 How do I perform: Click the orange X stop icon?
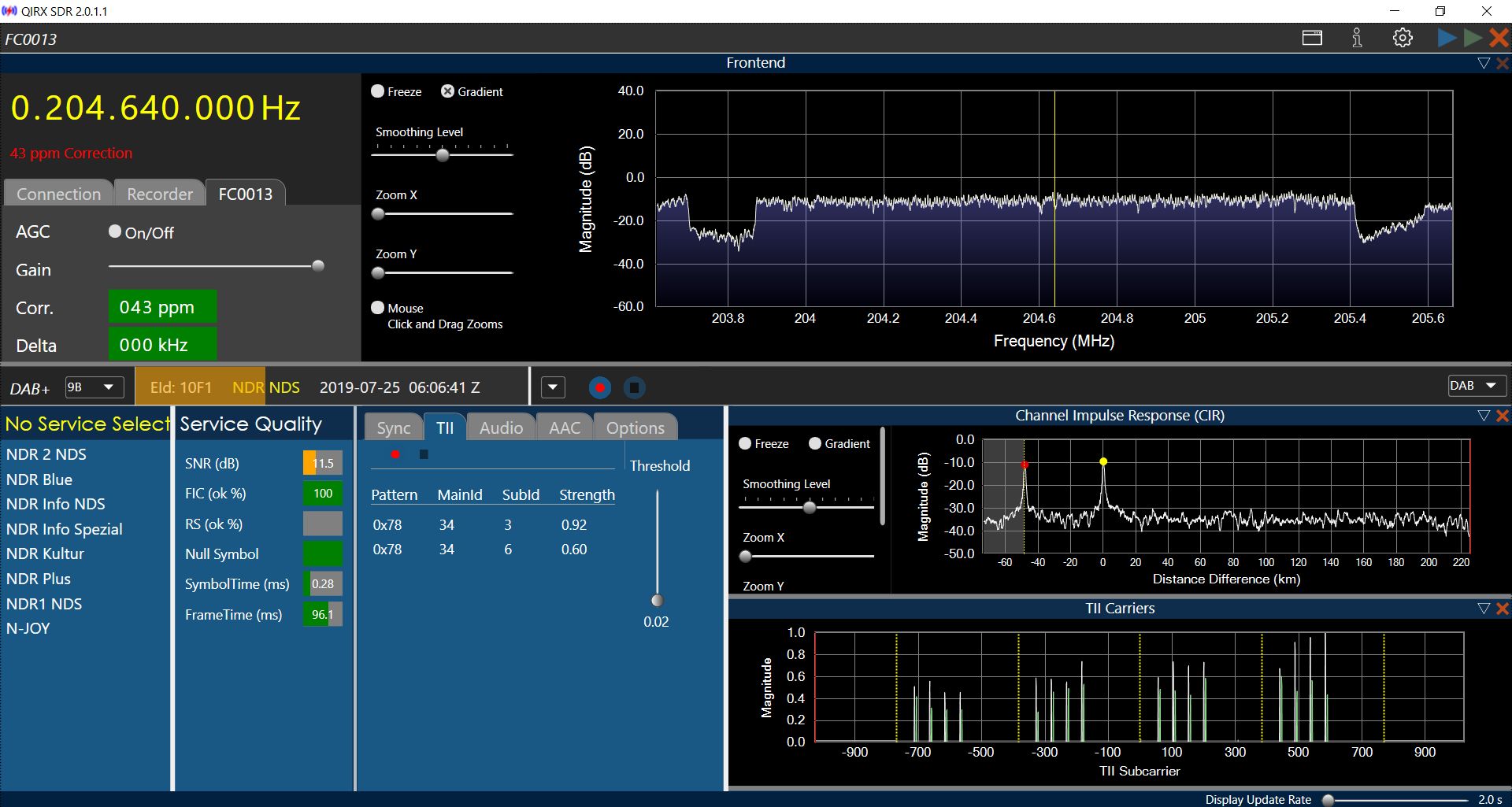tap(1499, 38)
